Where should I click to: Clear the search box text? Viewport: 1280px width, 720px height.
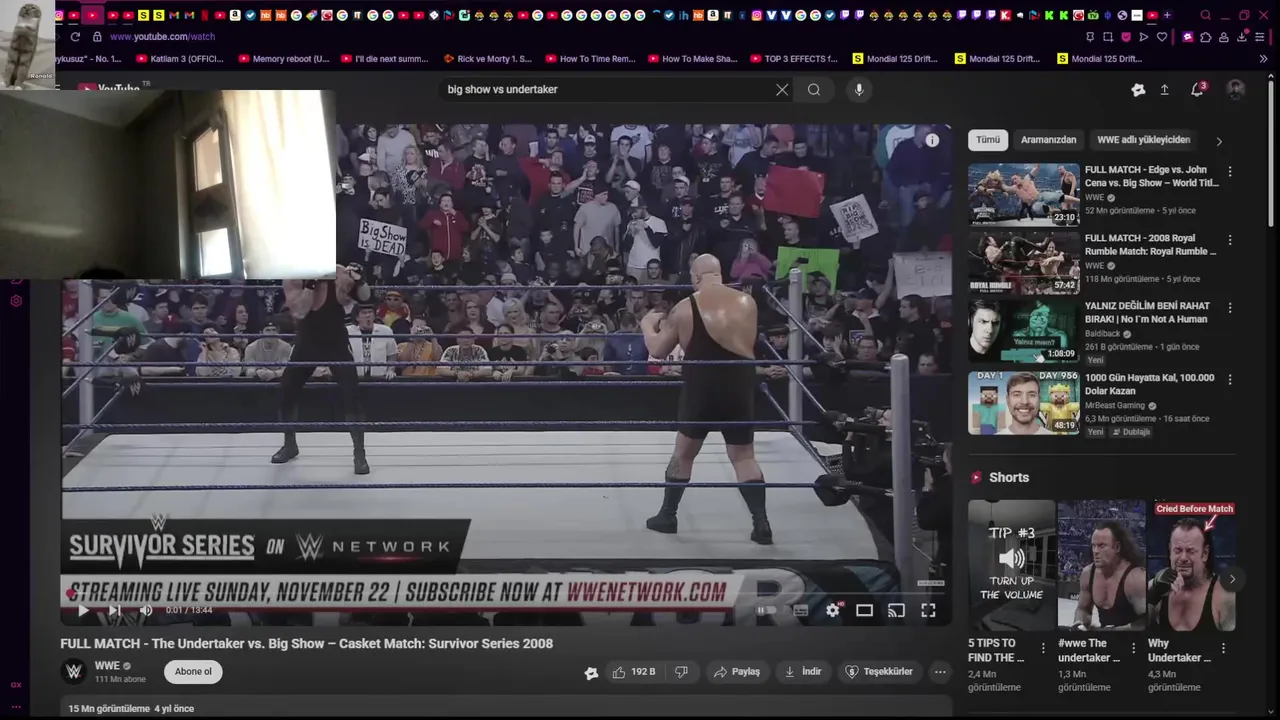pos(782,89)
